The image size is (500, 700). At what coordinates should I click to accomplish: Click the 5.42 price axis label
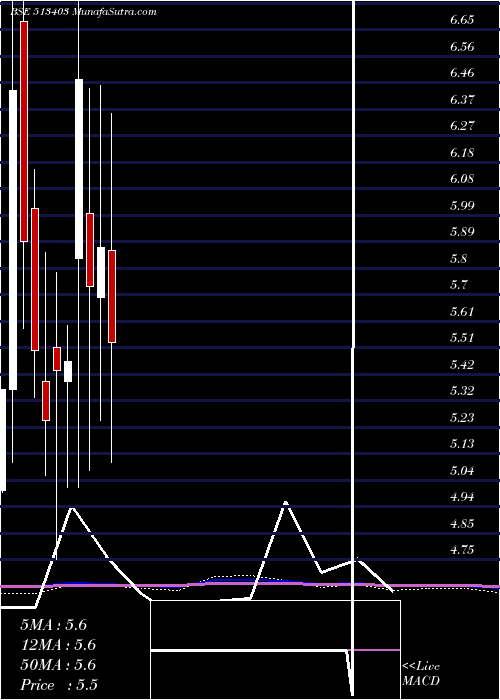pos(462,365)
